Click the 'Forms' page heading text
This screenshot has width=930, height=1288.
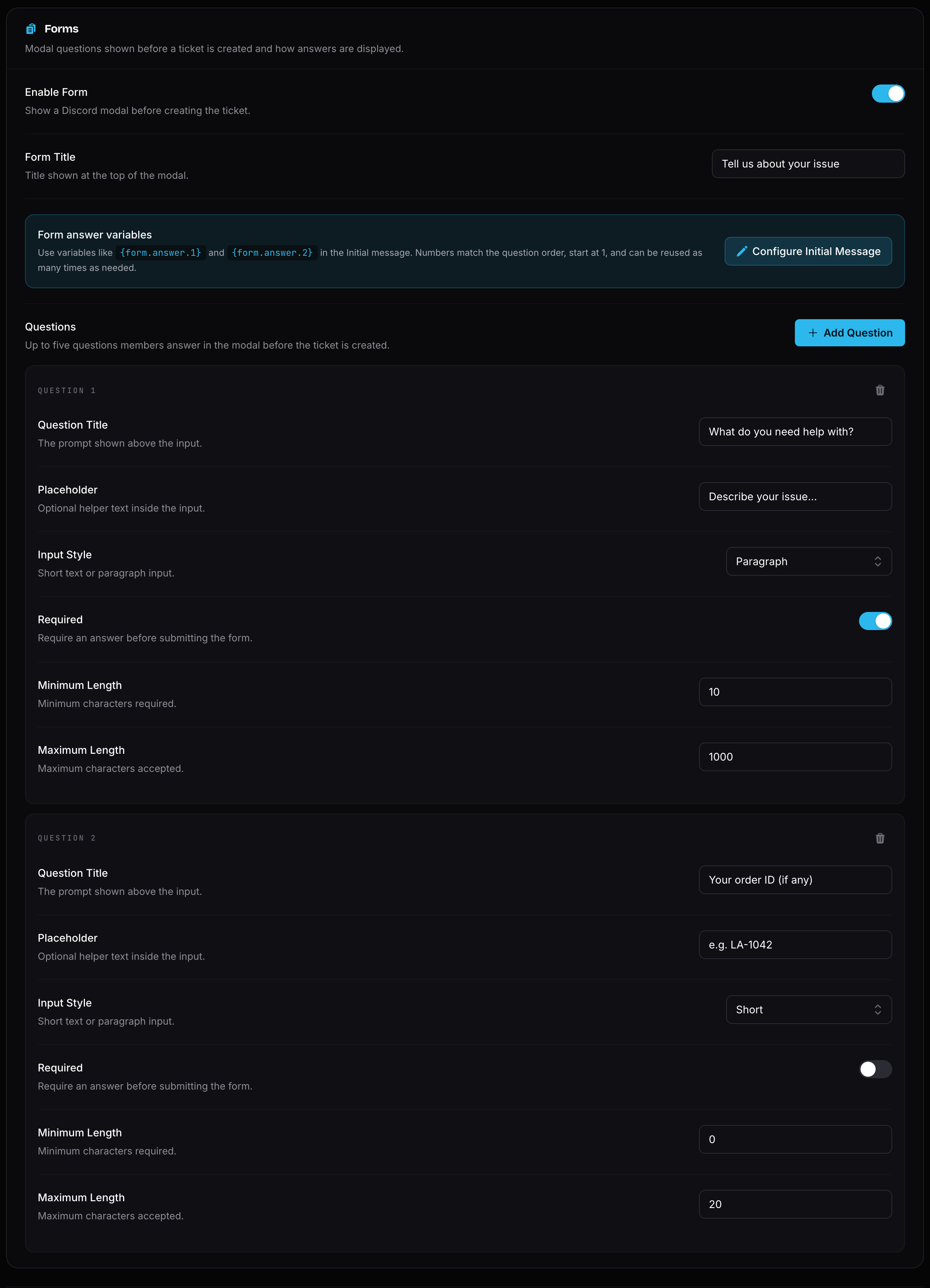pyautogui.click(x=62, y=29)
